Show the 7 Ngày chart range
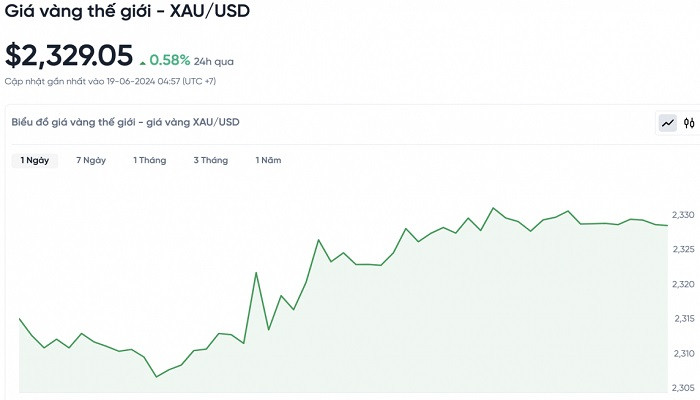Viewport: 700px width, 400px height. 91,160
